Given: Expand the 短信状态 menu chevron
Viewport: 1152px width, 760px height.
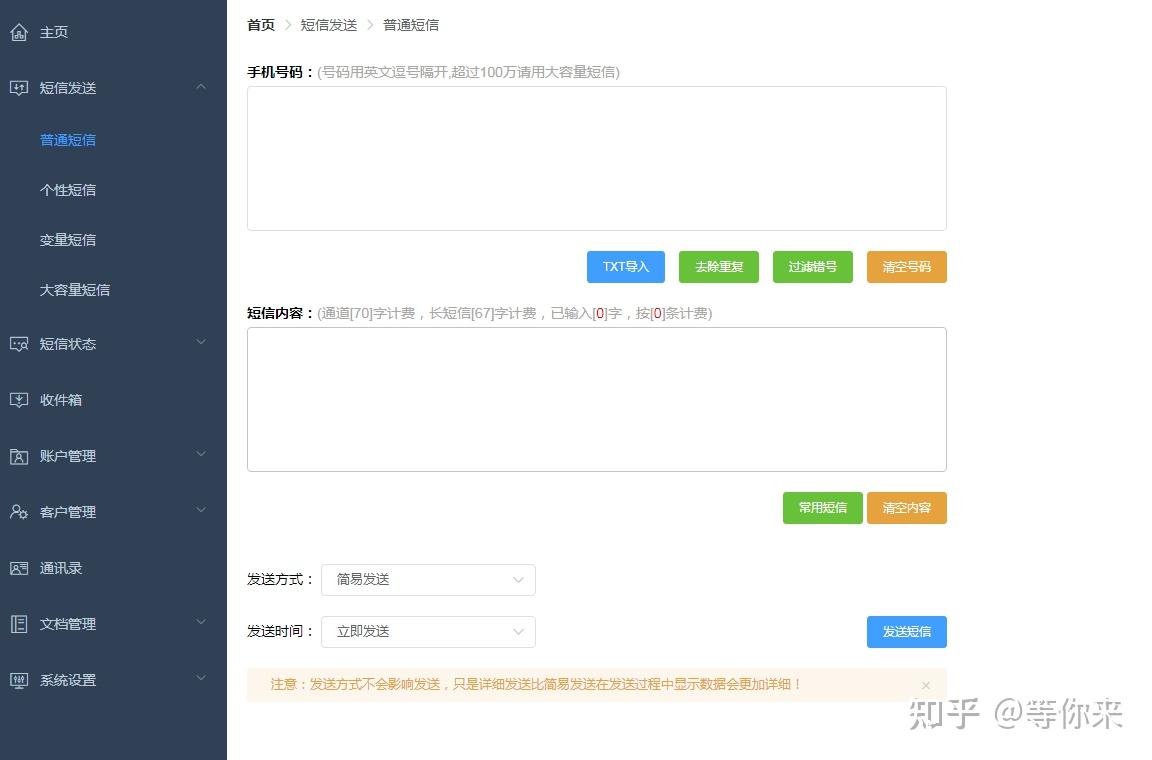Looking at the screenshot, I should click(x=201, y=343).
